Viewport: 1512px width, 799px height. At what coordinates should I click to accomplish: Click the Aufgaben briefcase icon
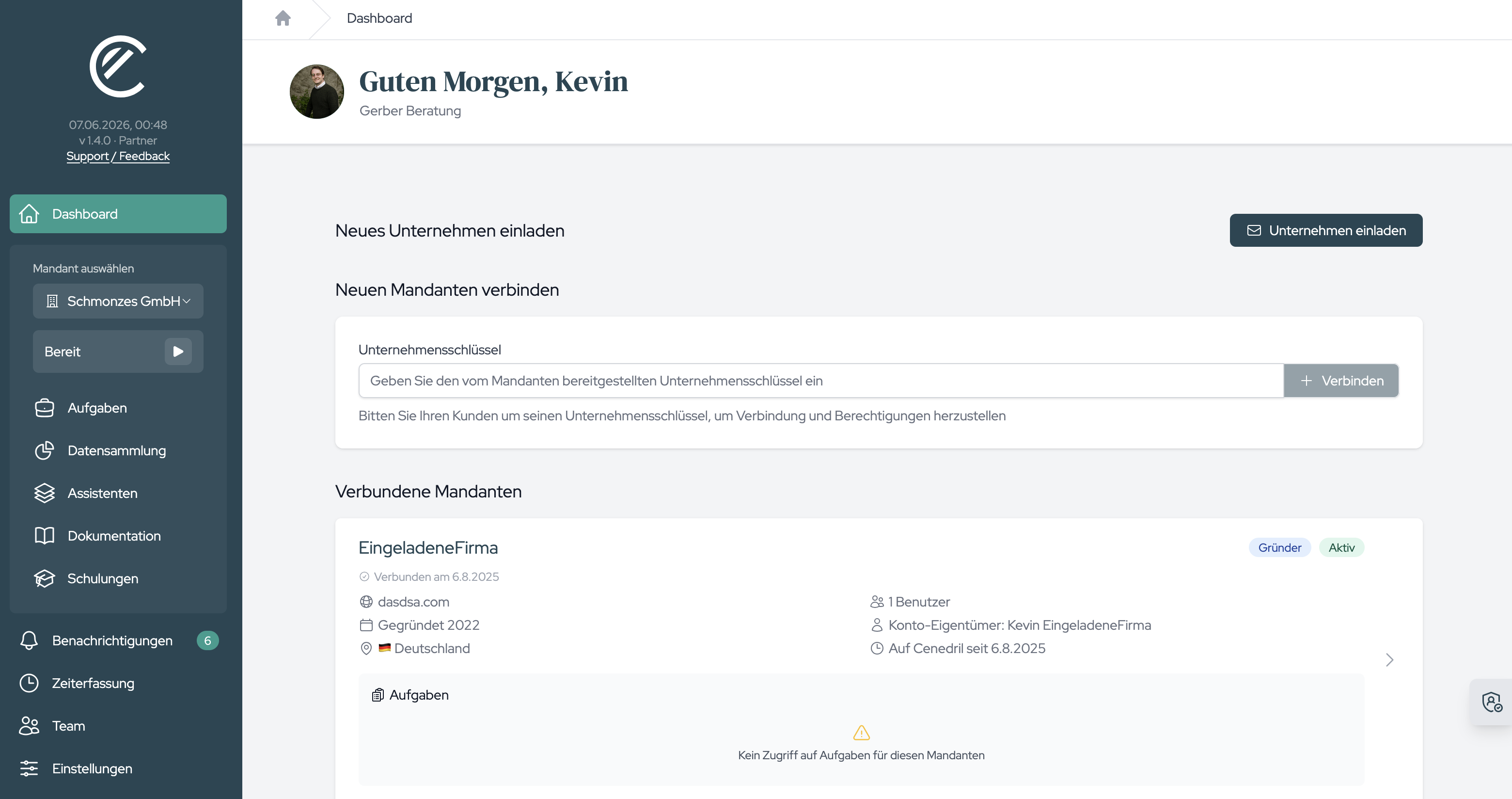pos(45,408)
